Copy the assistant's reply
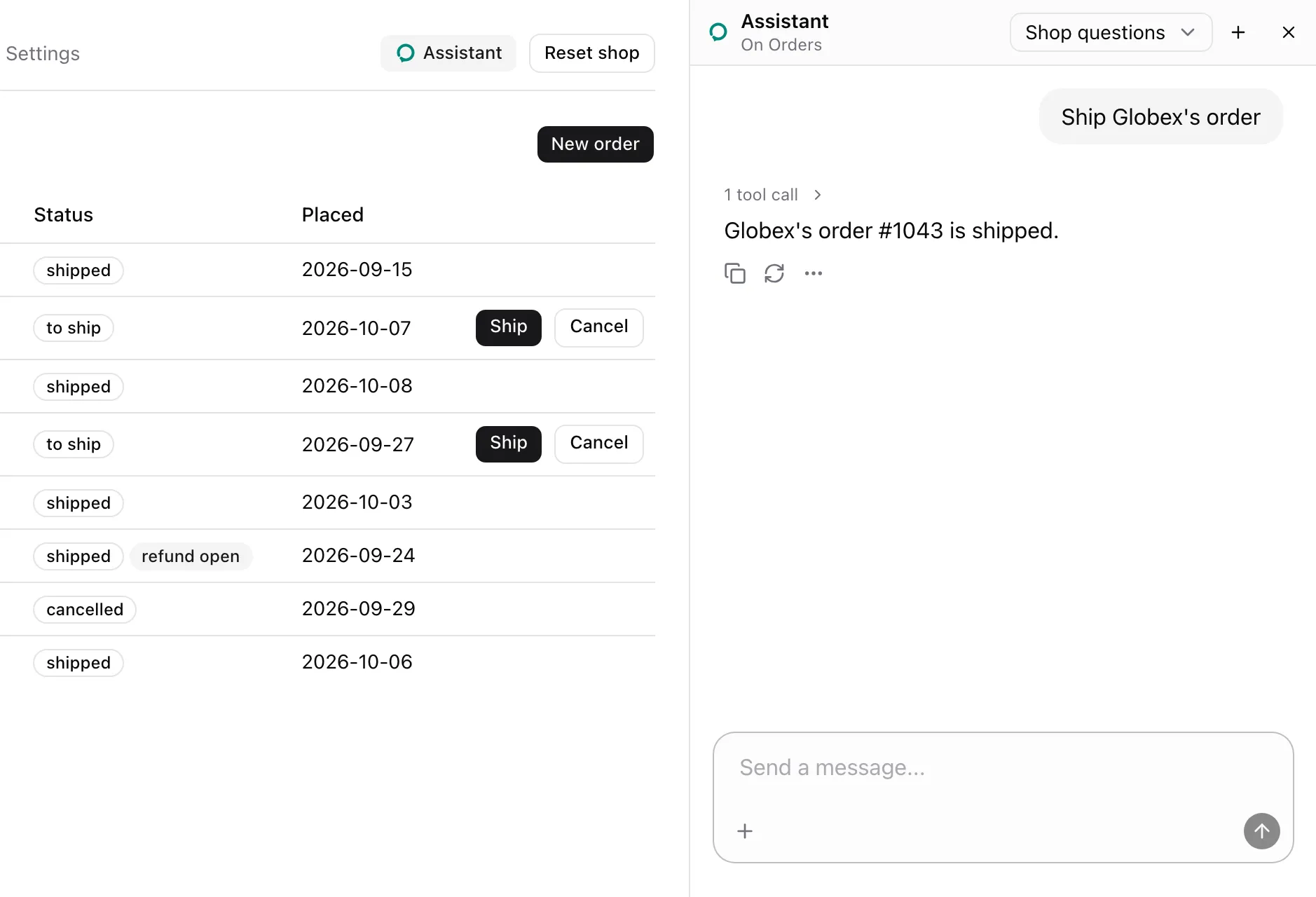The image size is (1316, 897). pos(734,273)
